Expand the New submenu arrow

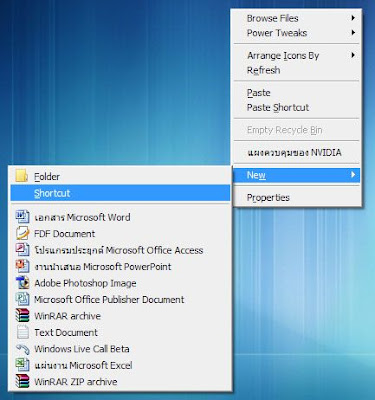(353, 174)
